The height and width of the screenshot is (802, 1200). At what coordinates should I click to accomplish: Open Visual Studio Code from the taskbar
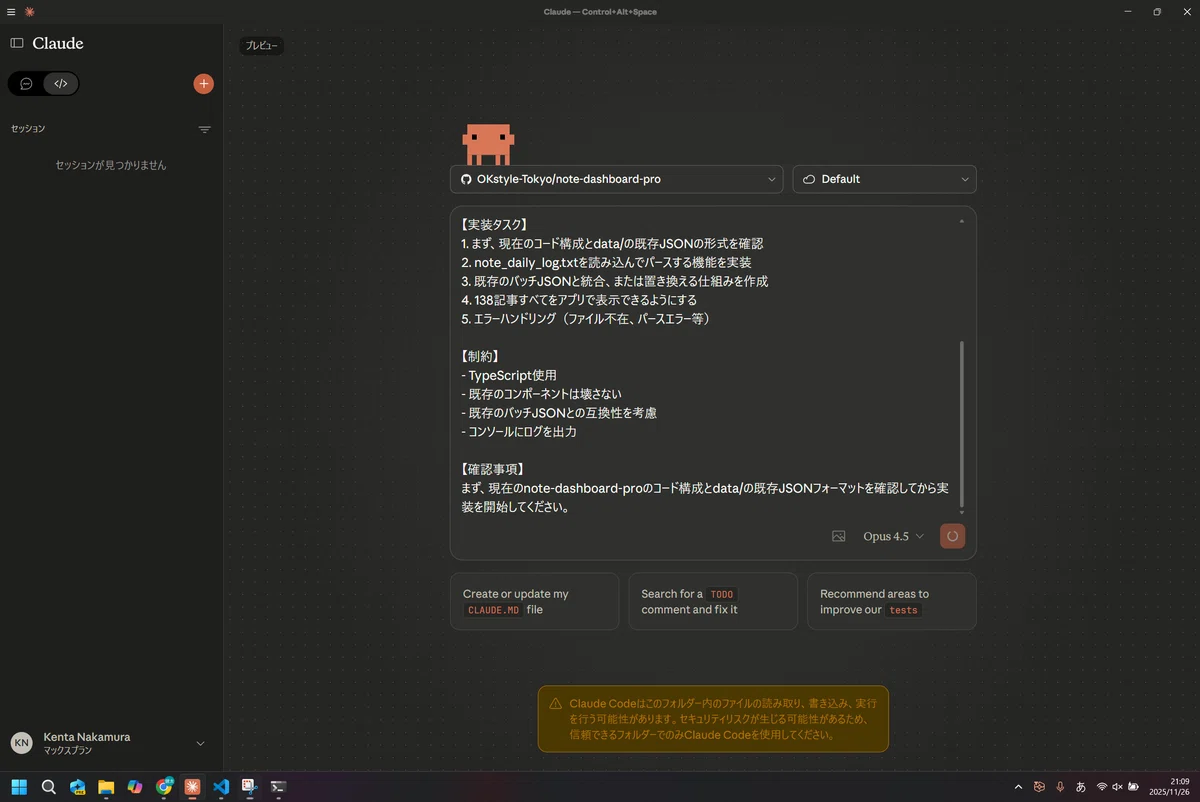[221, 787]
